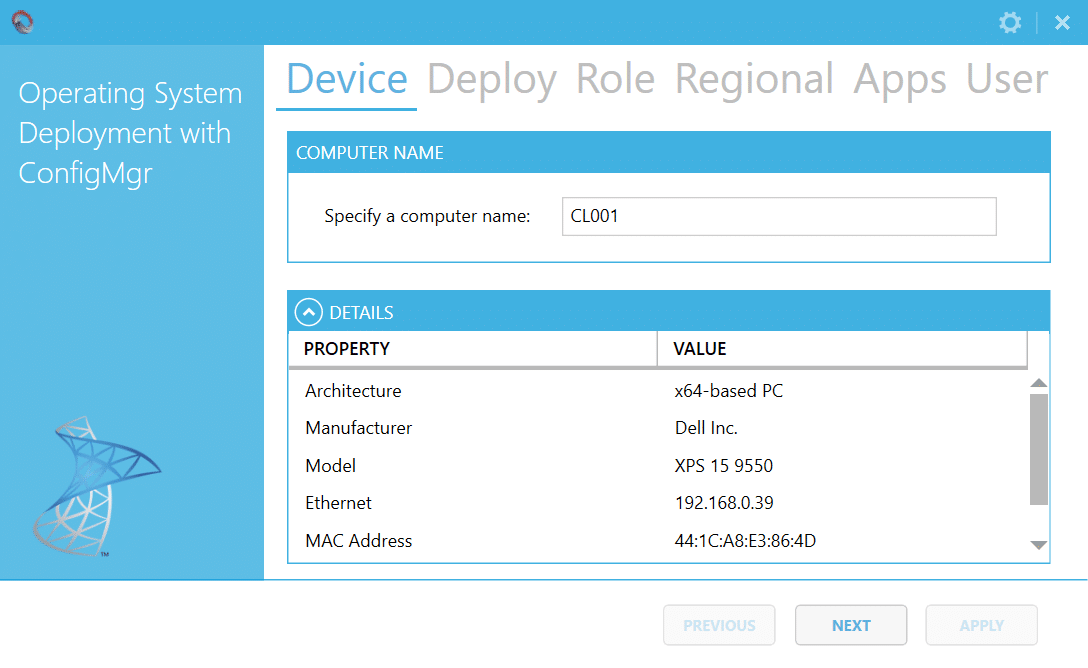Go to the Apps tab

[x=898, y=79]
